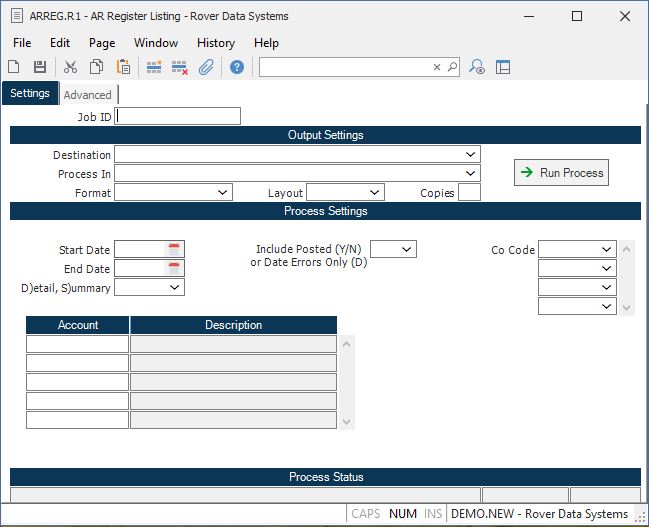Open the History menu
Screen dimensions: 649x527
point(215,43)
